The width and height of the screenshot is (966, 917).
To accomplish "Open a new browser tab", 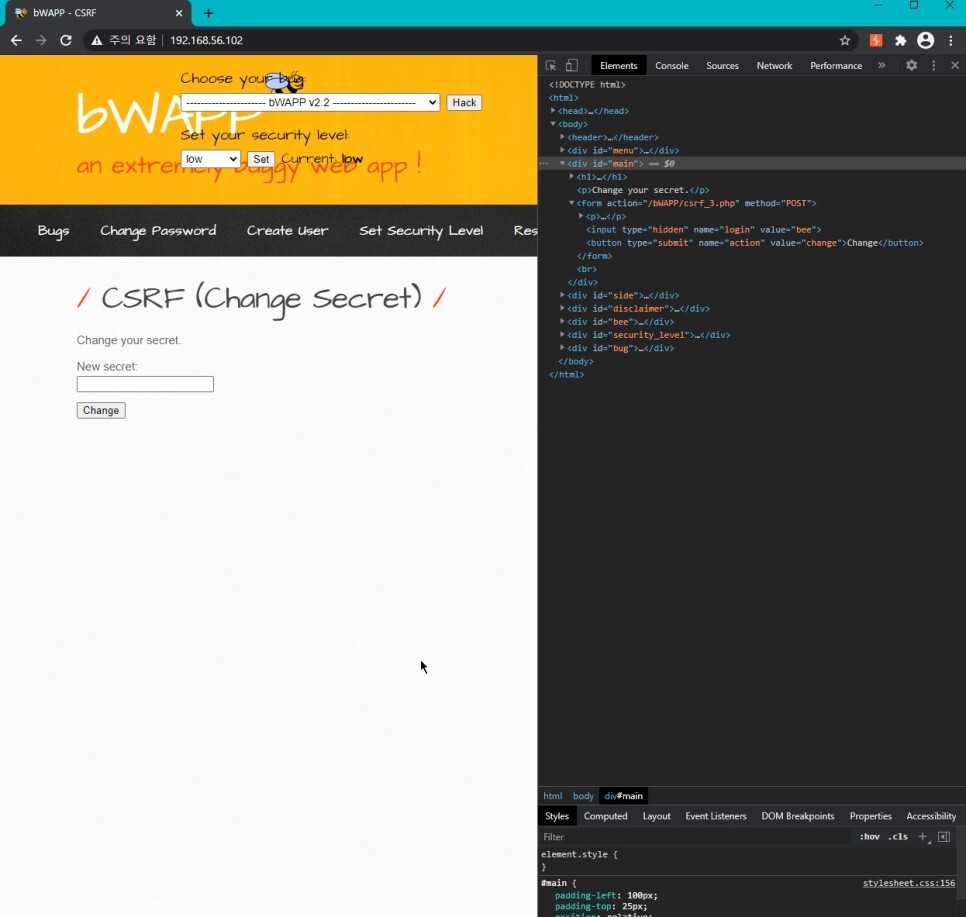I will (208, 13).
